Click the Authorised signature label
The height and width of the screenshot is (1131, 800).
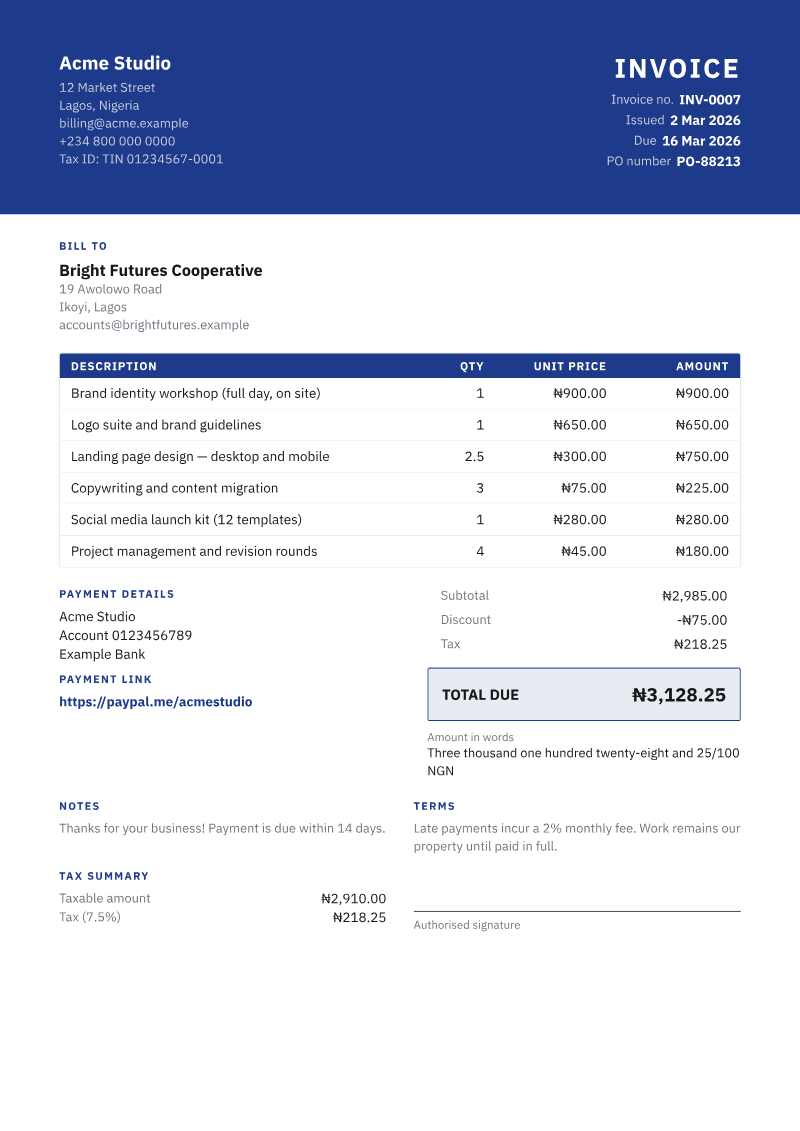pyautogui.click(x=467, y=925)
